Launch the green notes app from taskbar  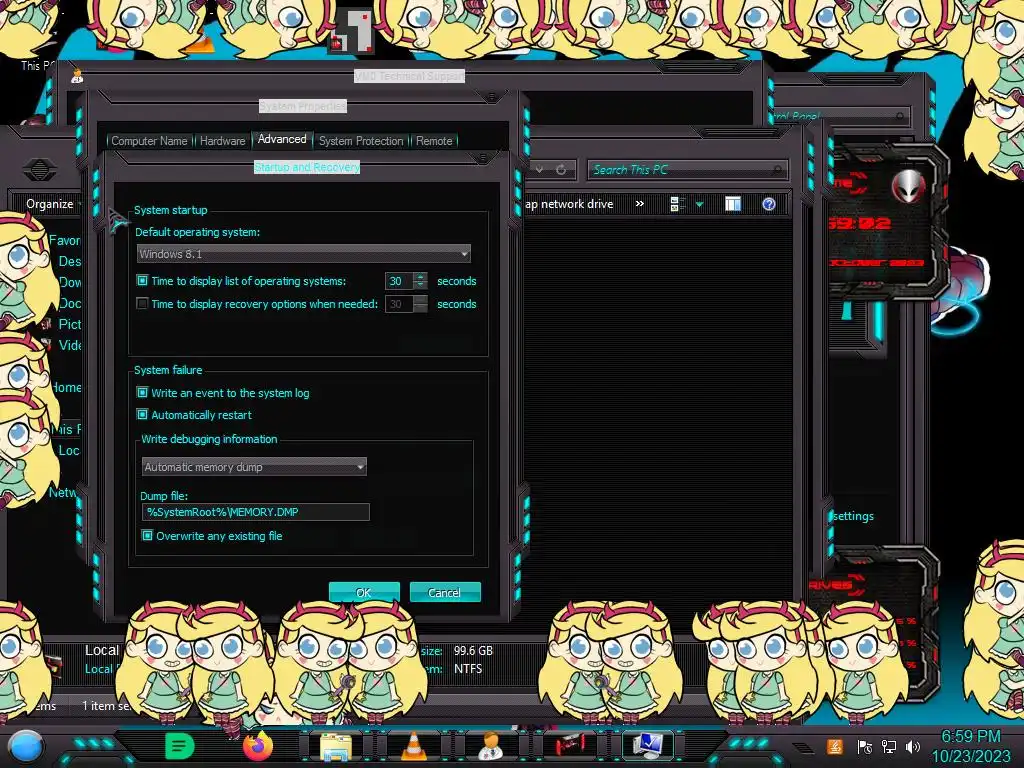click(180, 746)
